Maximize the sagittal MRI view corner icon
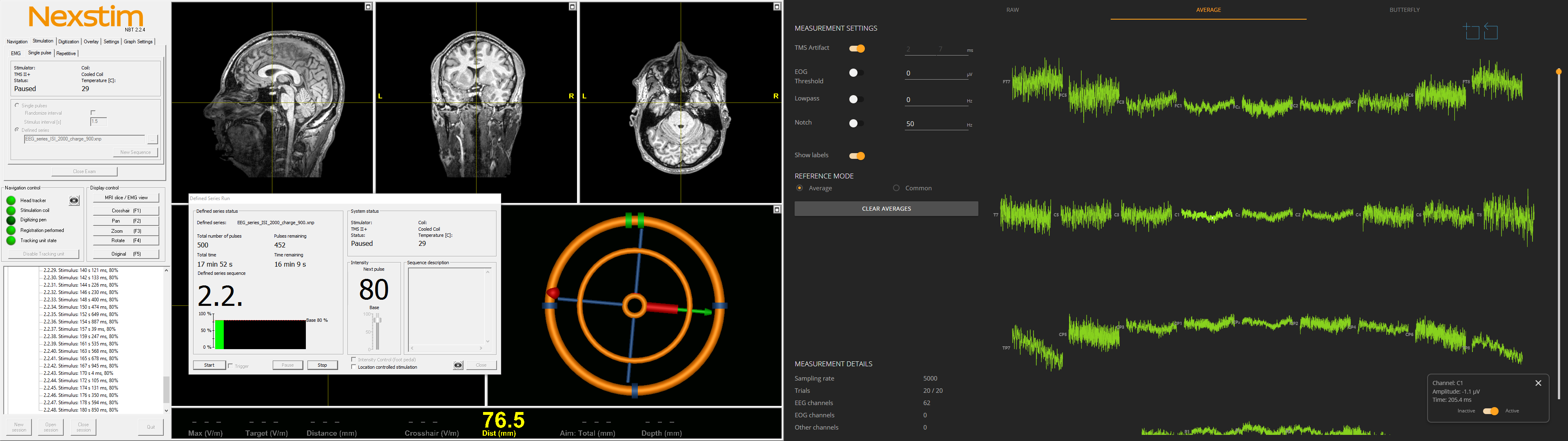 point(368,7)
